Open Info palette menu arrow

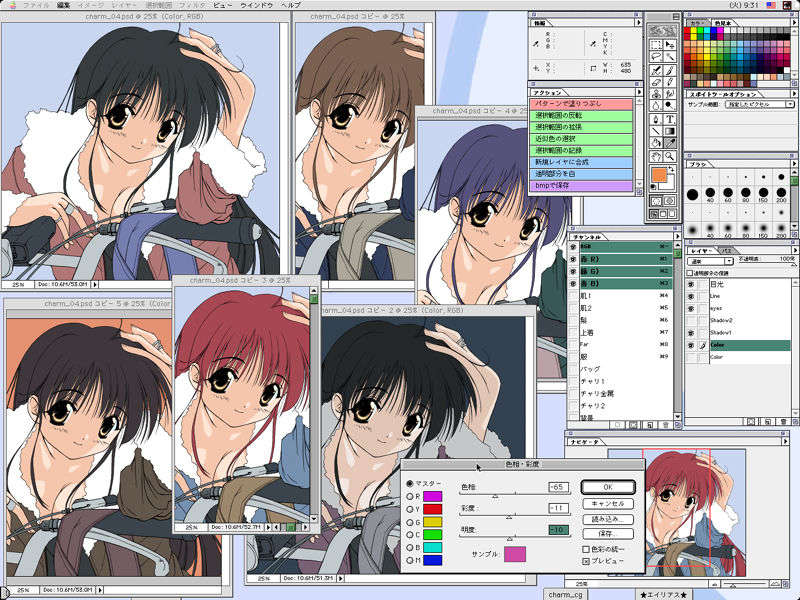point(638,22)
